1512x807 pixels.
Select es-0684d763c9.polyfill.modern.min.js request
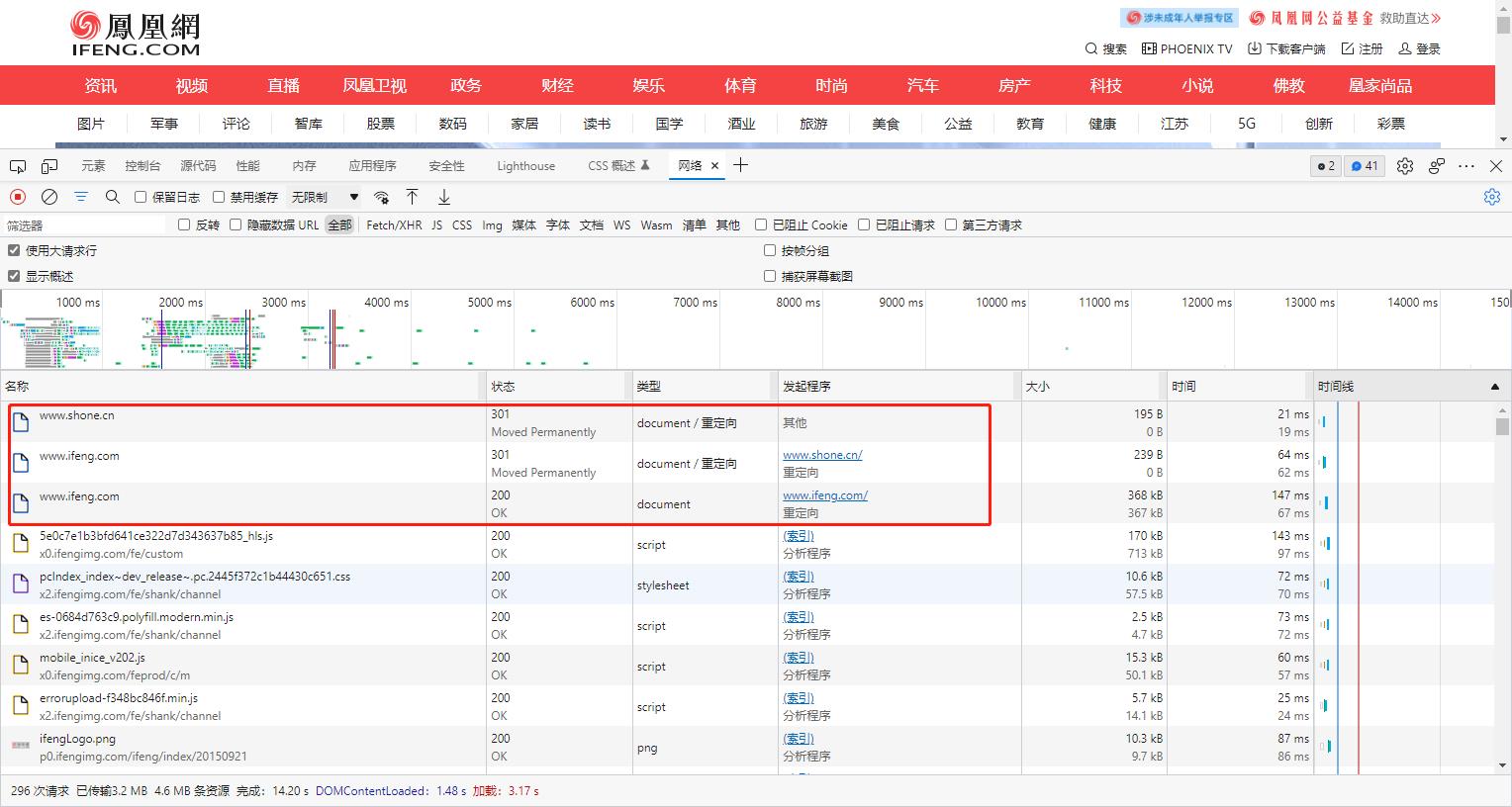point(137,617)
